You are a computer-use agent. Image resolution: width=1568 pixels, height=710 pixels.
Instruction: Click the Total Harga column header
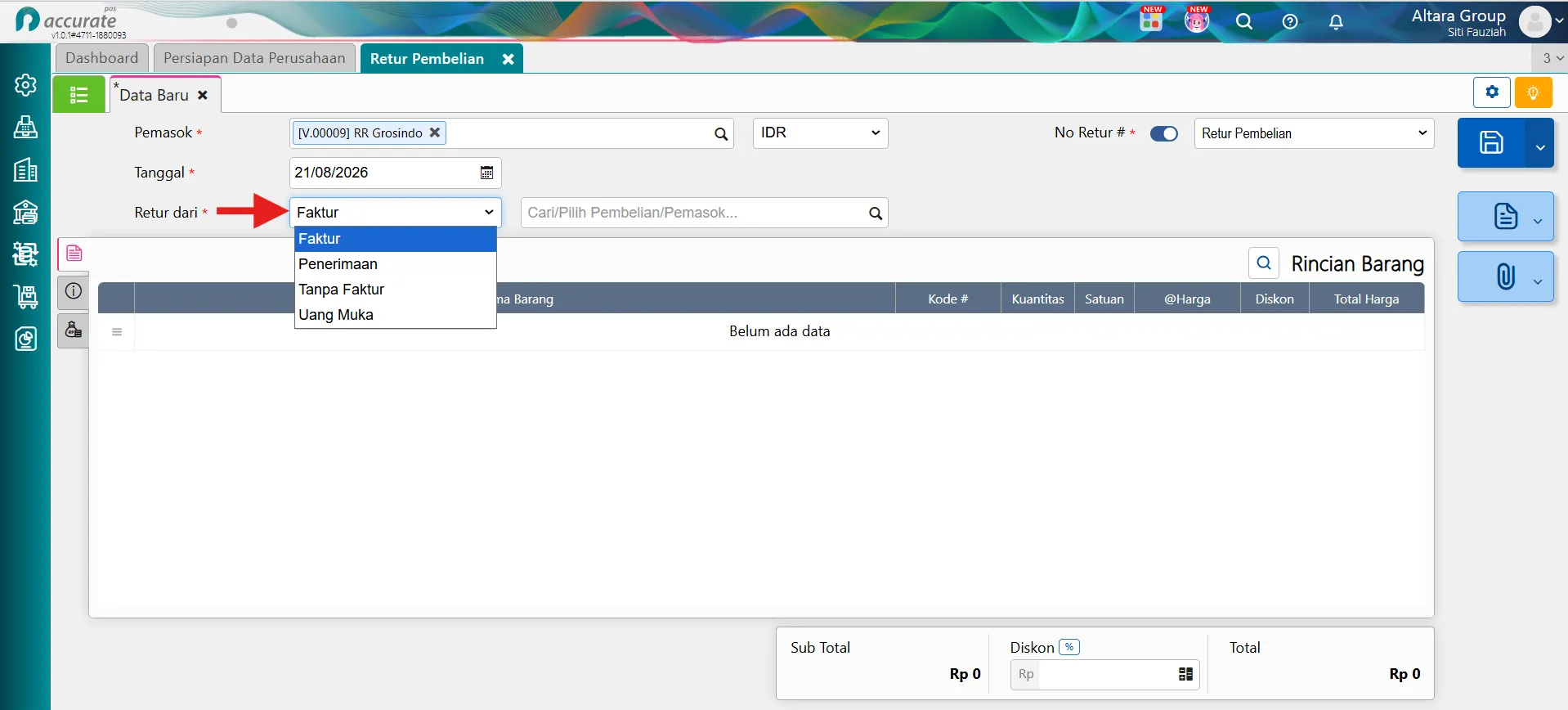coord(1366,299)
